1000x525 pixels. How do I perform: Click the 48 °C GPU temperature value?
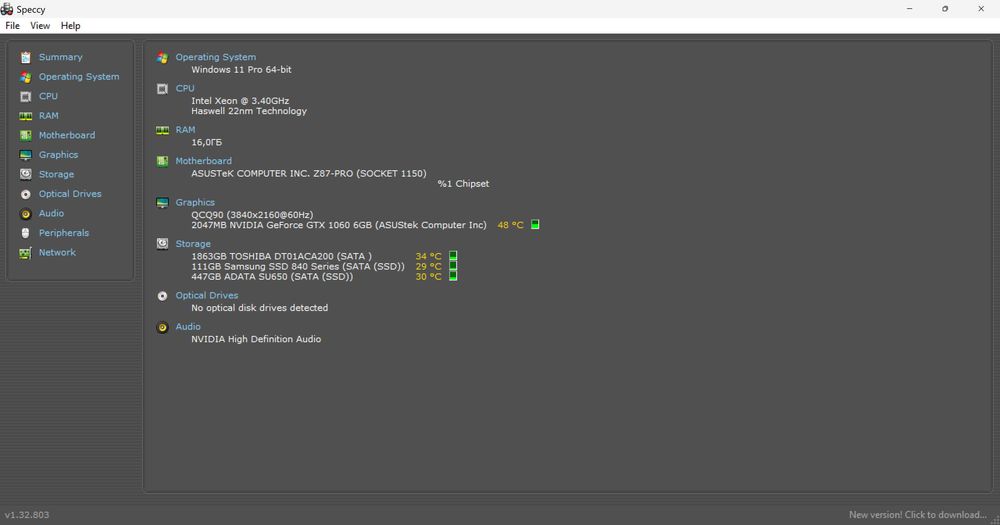510,225
